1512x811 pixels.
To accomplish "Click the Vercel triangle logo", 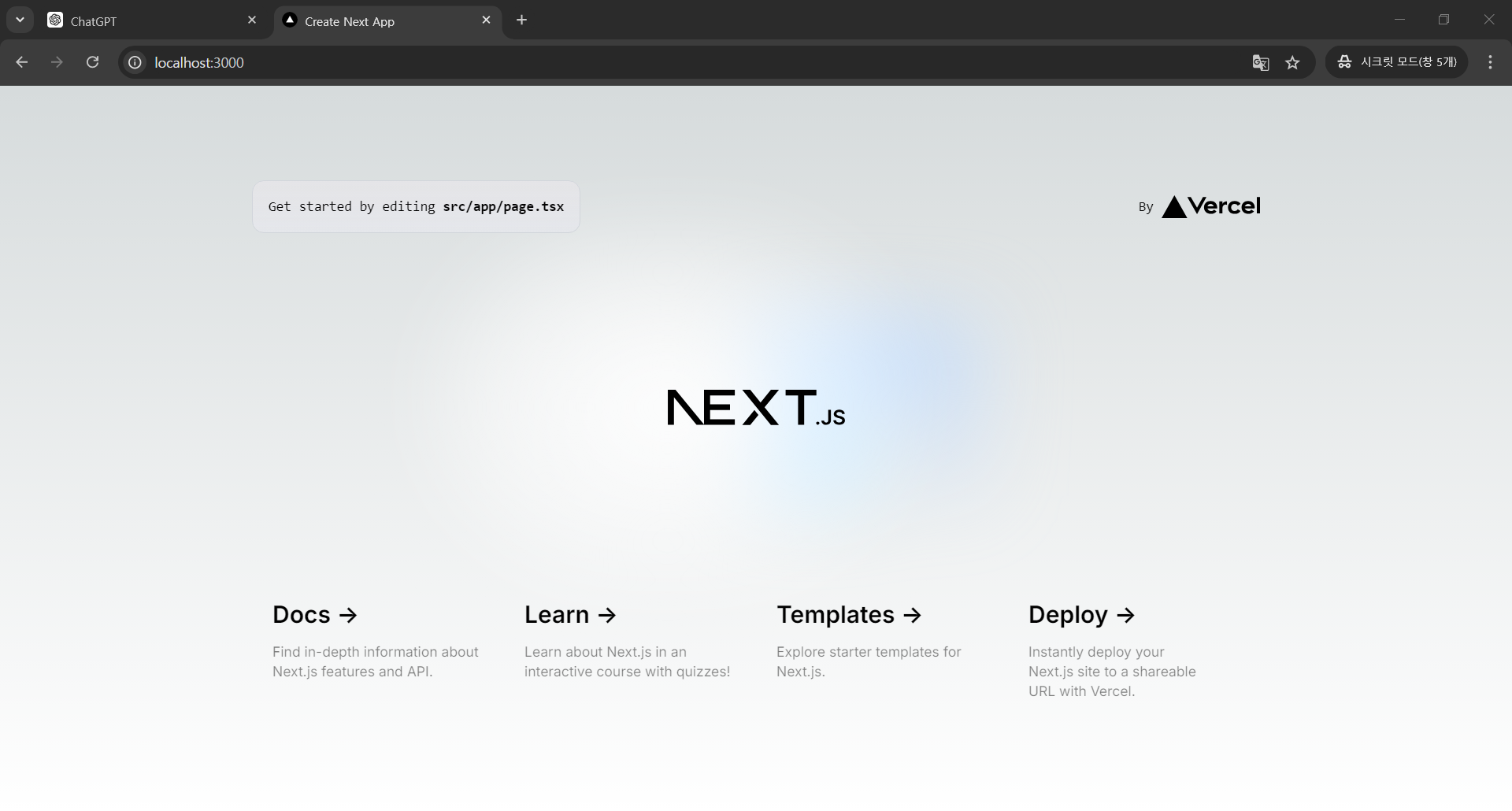I will coord(1174,206).
